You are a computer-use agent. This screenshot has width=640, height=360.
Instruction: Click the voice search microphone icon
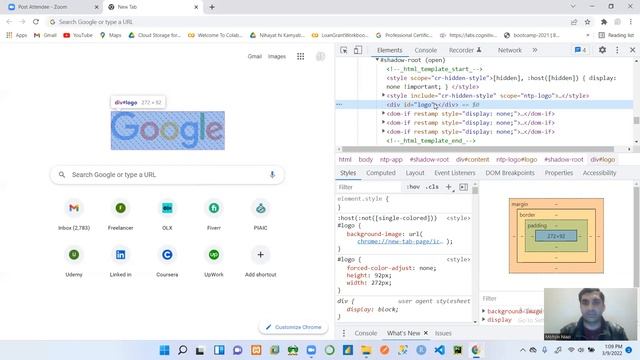pyautogui.click(x=272, y=175)
